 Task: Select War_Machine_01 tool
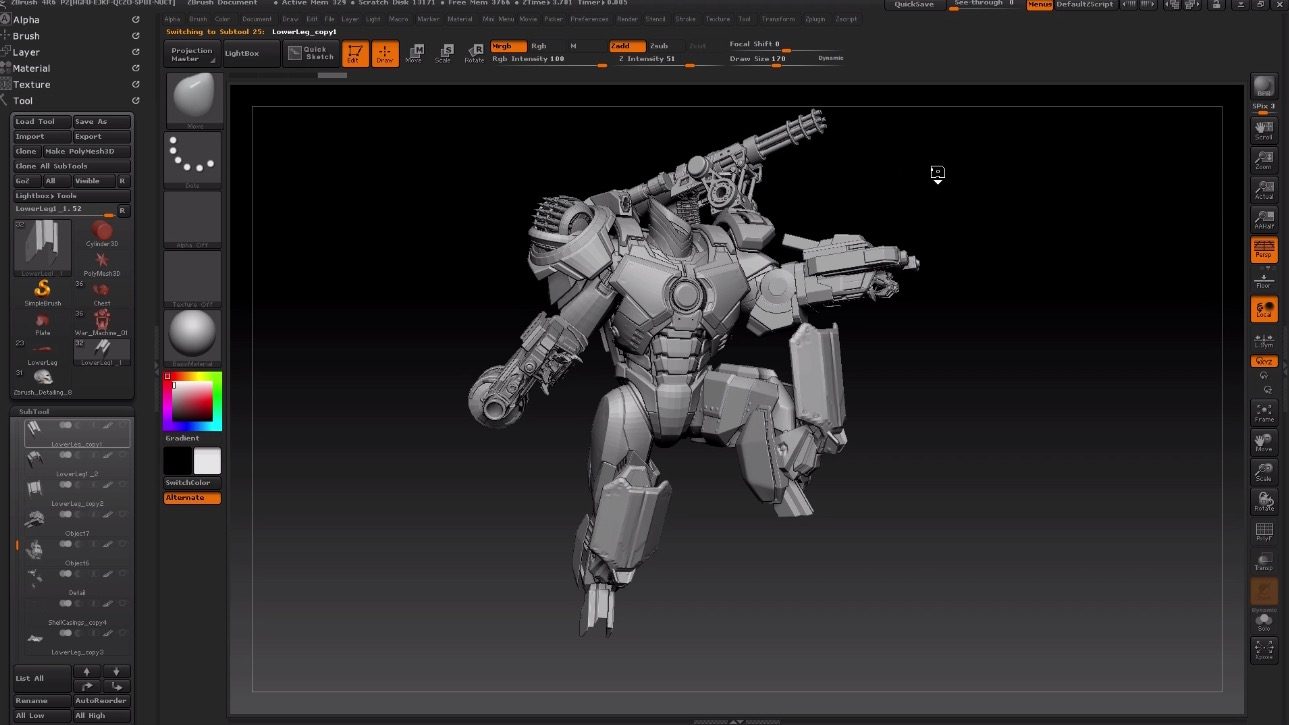click(x=101, y=321)
